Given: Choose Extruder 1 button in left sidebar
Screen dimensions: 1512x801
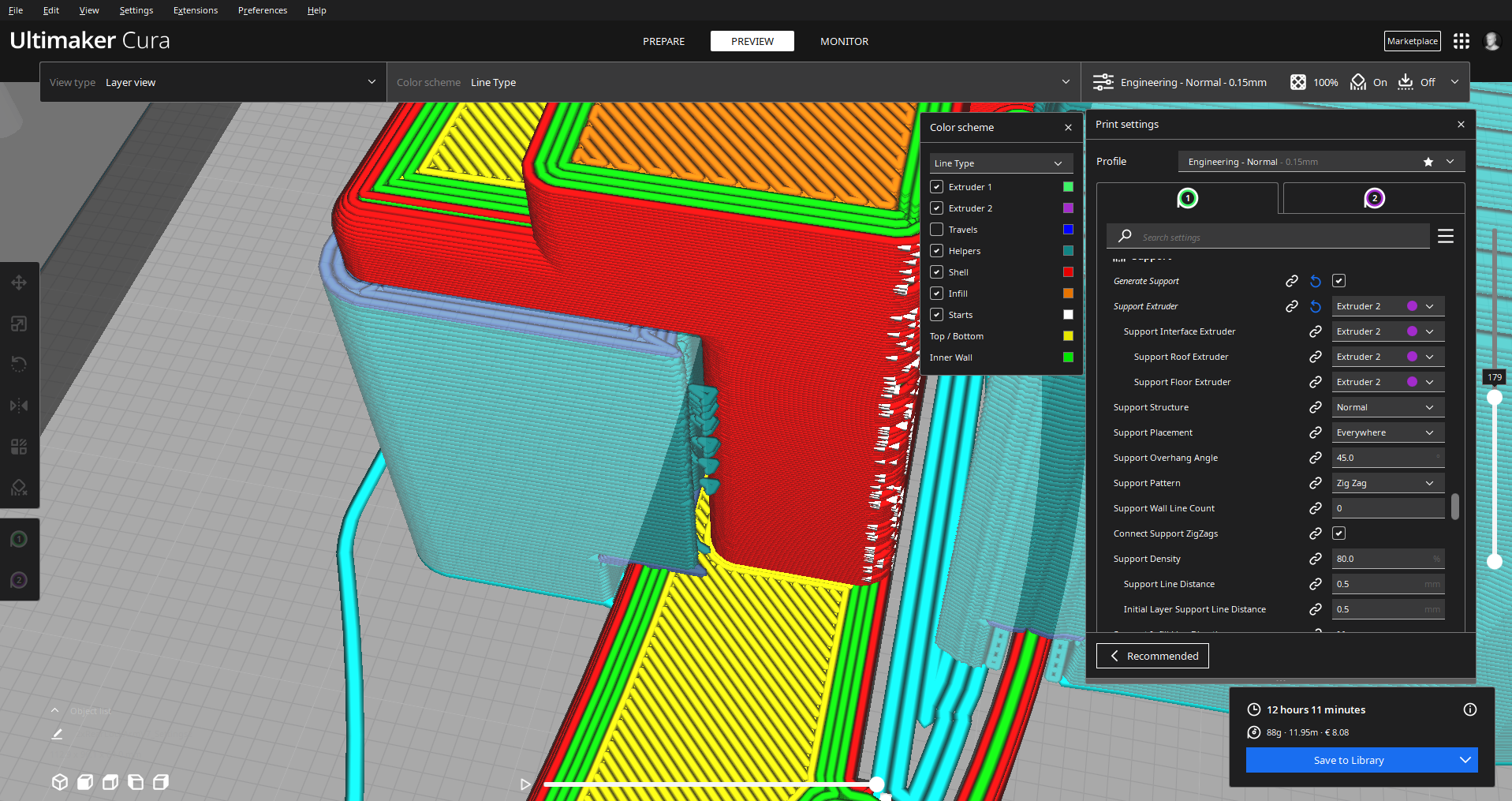Looking at the screenshot, I should click(19, 539).
